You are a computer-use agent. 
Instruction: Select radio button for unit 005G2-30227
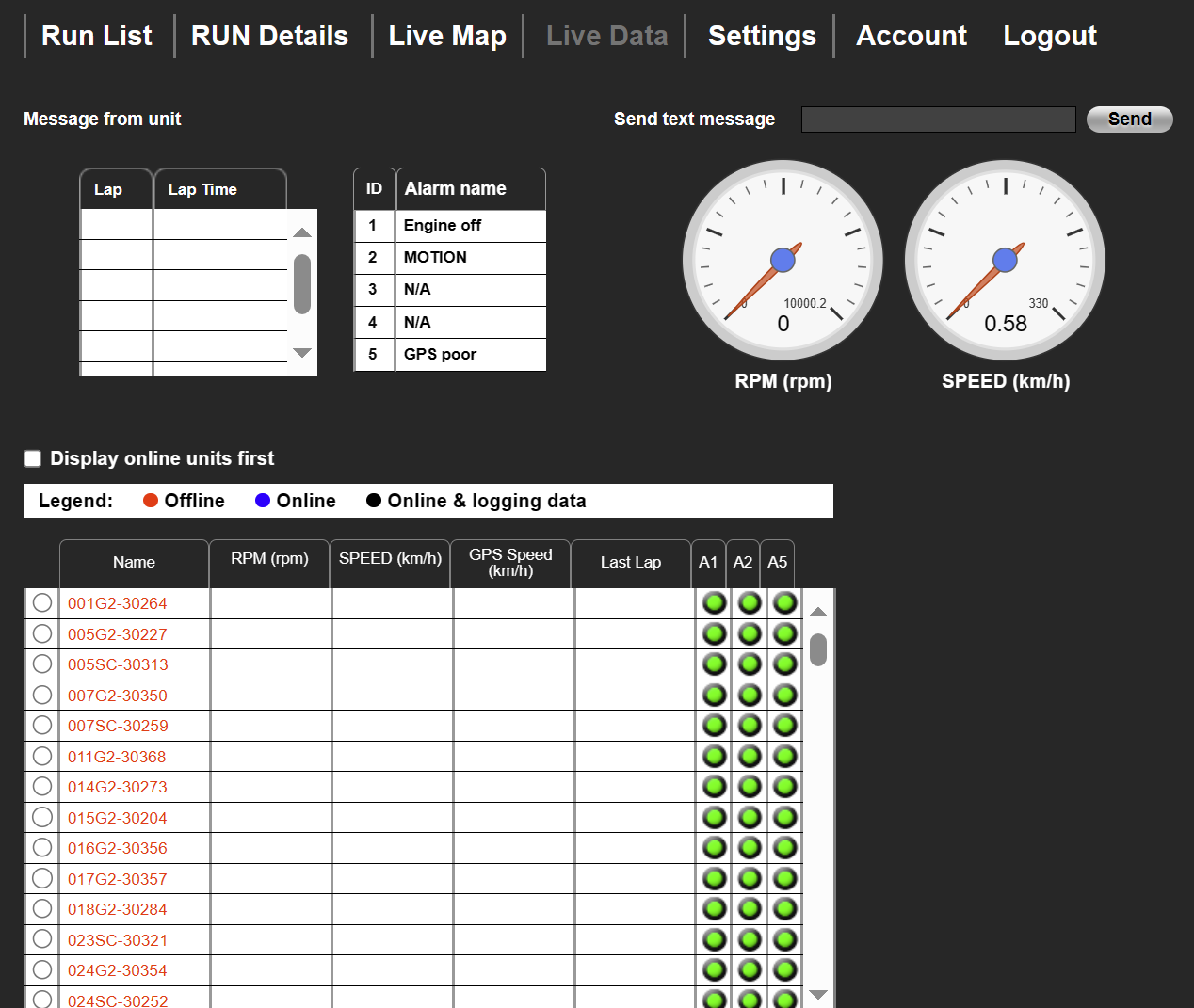click(x=42, y=633)
